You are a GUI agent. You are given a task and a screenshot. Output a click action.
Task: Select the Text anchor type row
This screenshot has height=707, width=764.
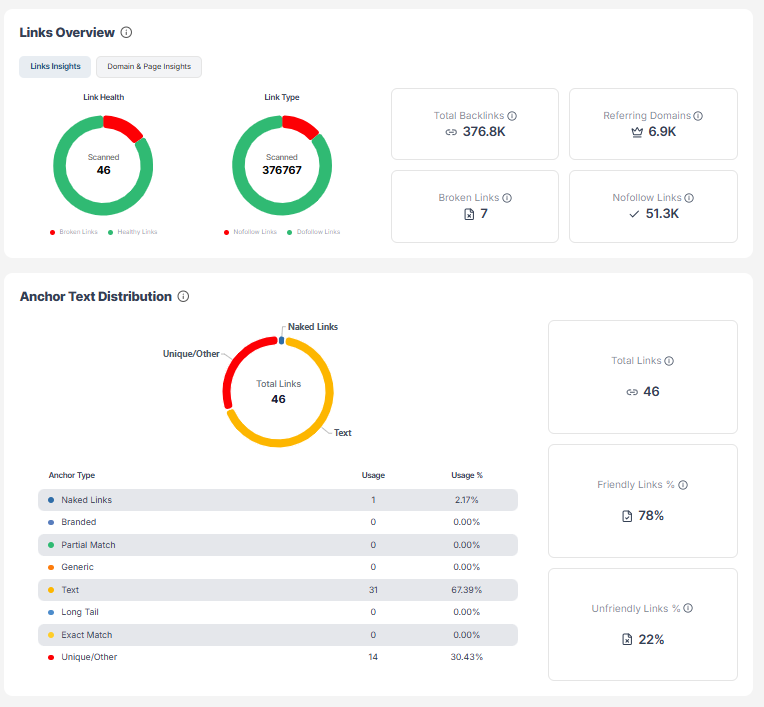click(x=278, y=590)
